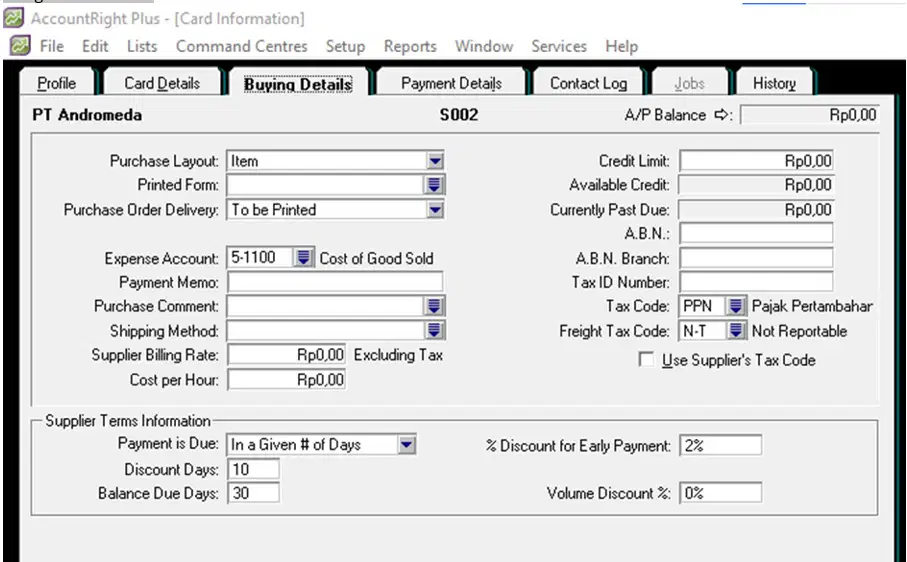Click the Credit Limit field
This screenshot has width=907, height=562.
pyautogui.click(x=756, y=161)
